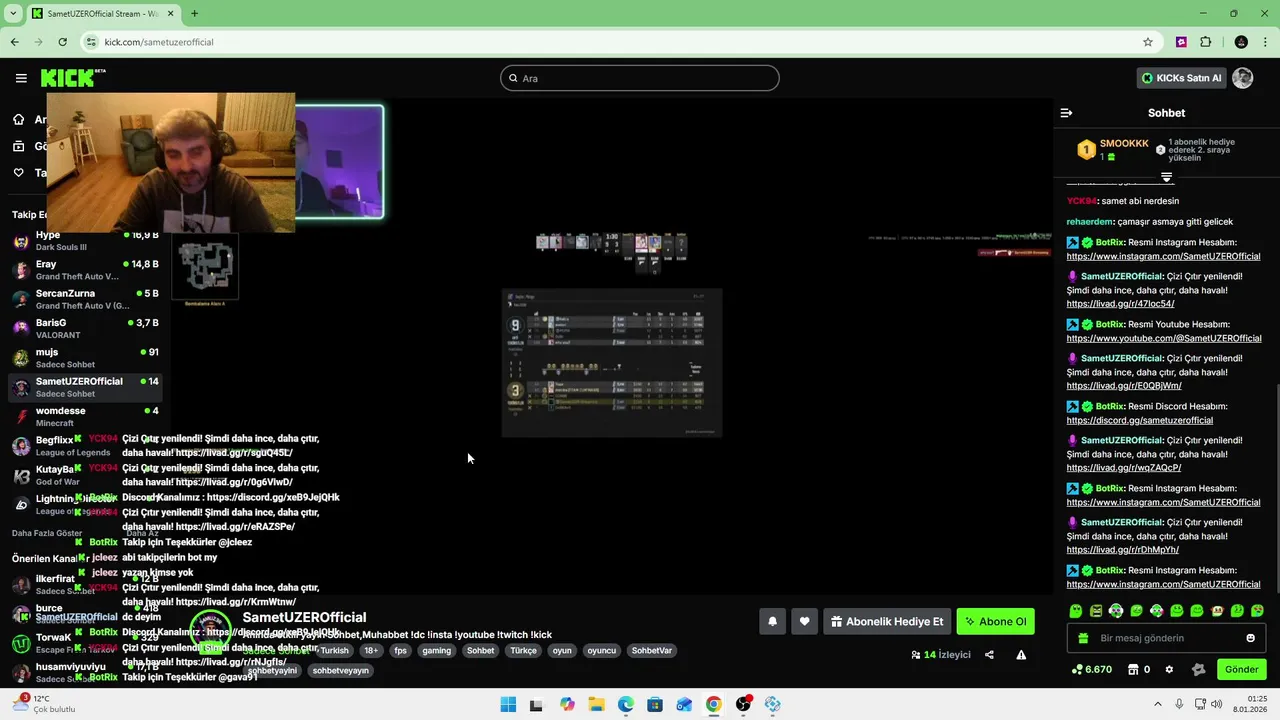Open browser extensions puzzle icon

pos(1205,42)
